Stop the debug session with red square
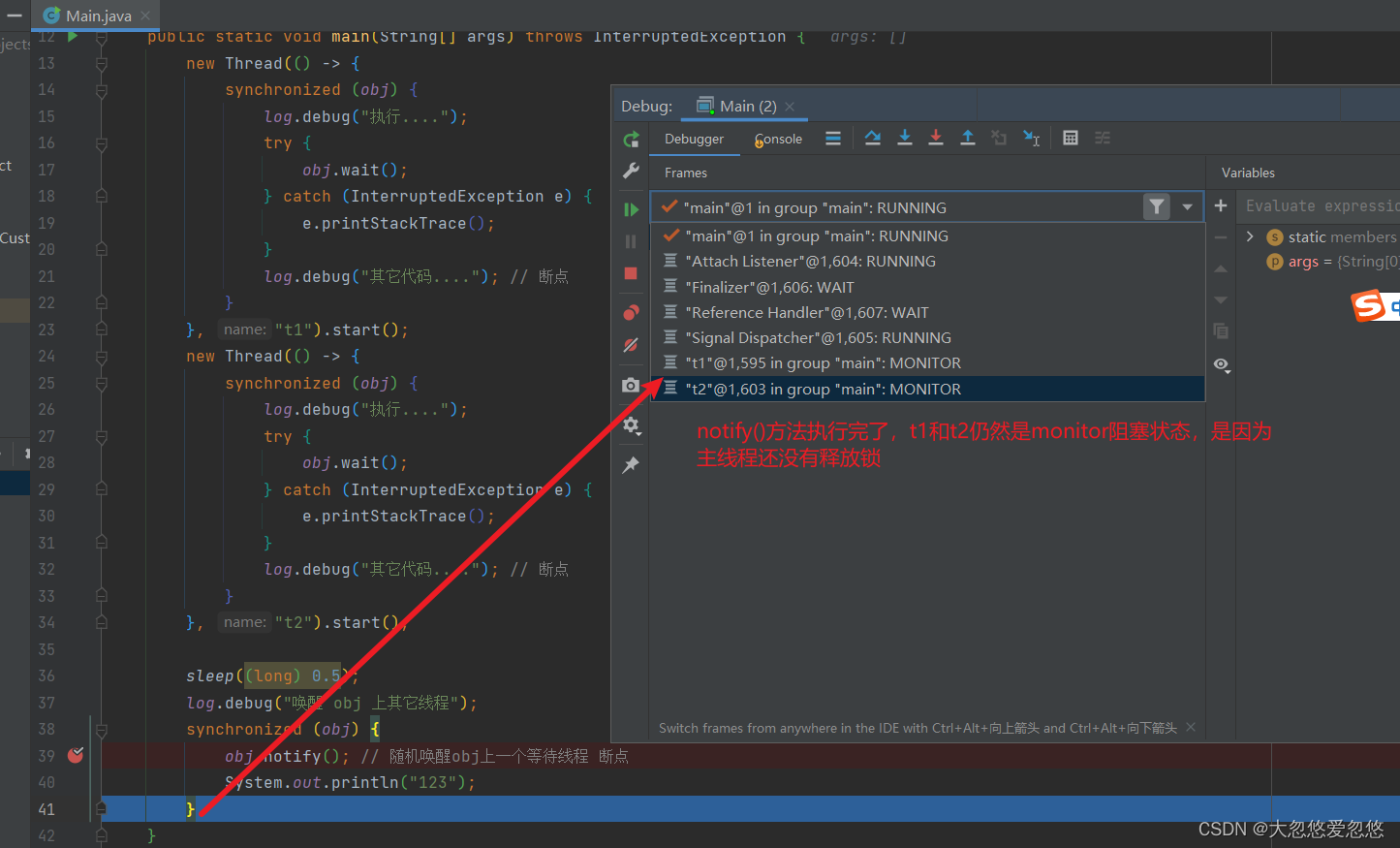1400x848 pixels. click(x=632, y=273)
